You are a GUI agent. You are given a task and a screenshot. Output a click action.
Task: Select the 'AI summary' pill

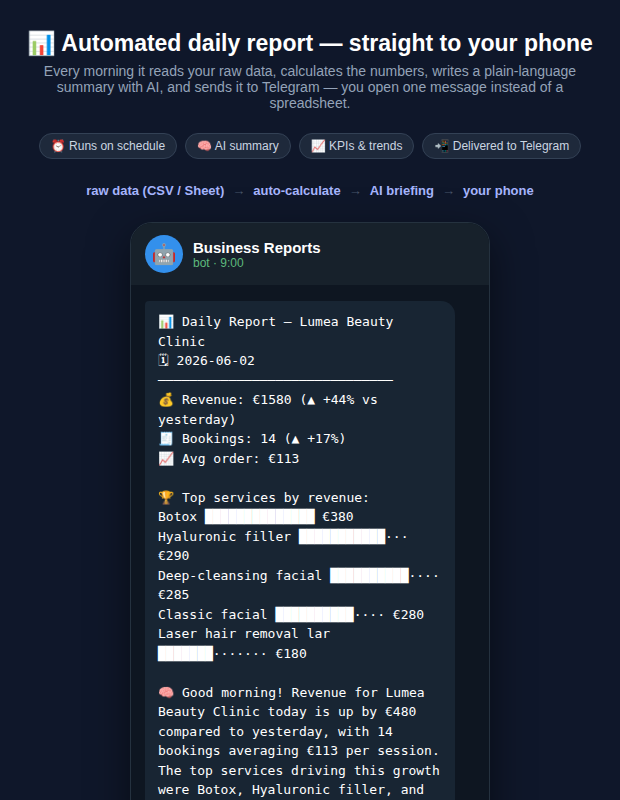coord(238,146)
